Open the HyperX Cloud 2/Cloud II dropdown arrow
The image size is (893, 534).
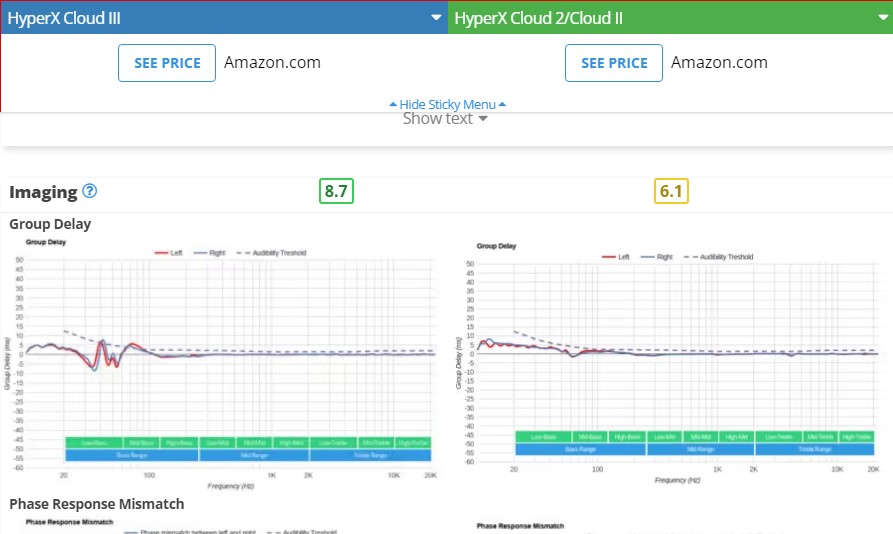pos(883,18)
